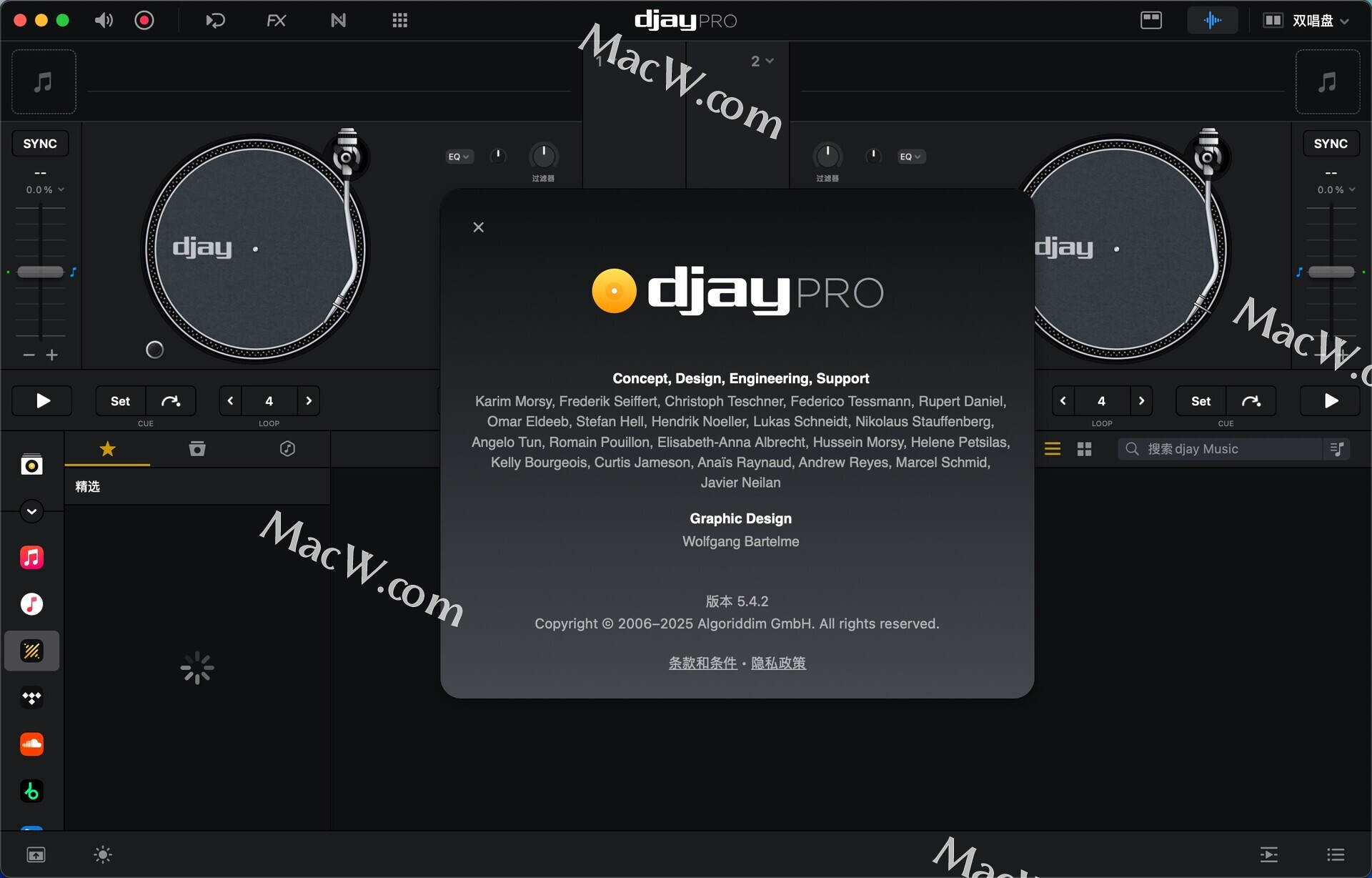Screen dimensions: 1372x878
Task: Play the left deck
Action: click(x=42, y=400)
